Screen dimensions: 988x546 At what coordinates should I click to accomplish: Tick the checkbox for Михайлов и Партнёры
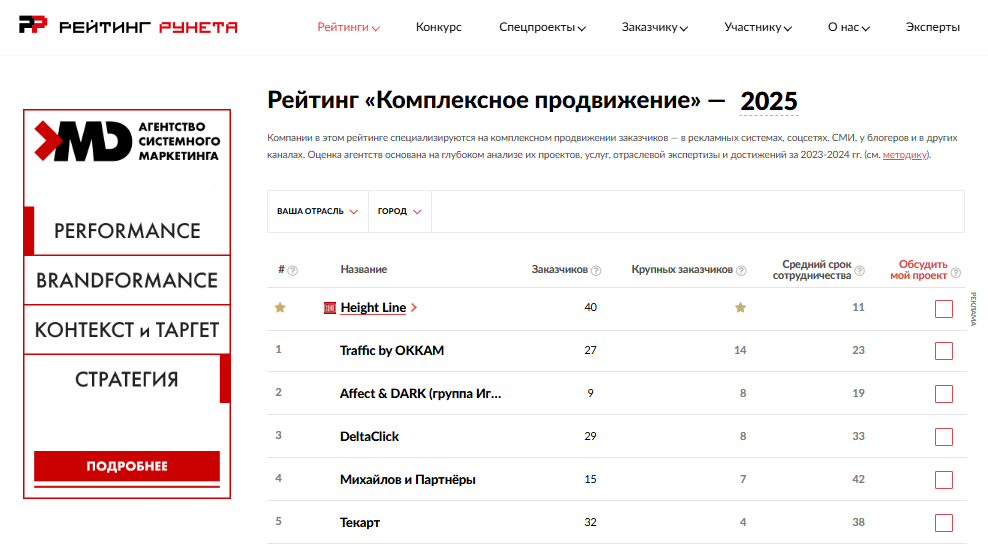[944, 480]
